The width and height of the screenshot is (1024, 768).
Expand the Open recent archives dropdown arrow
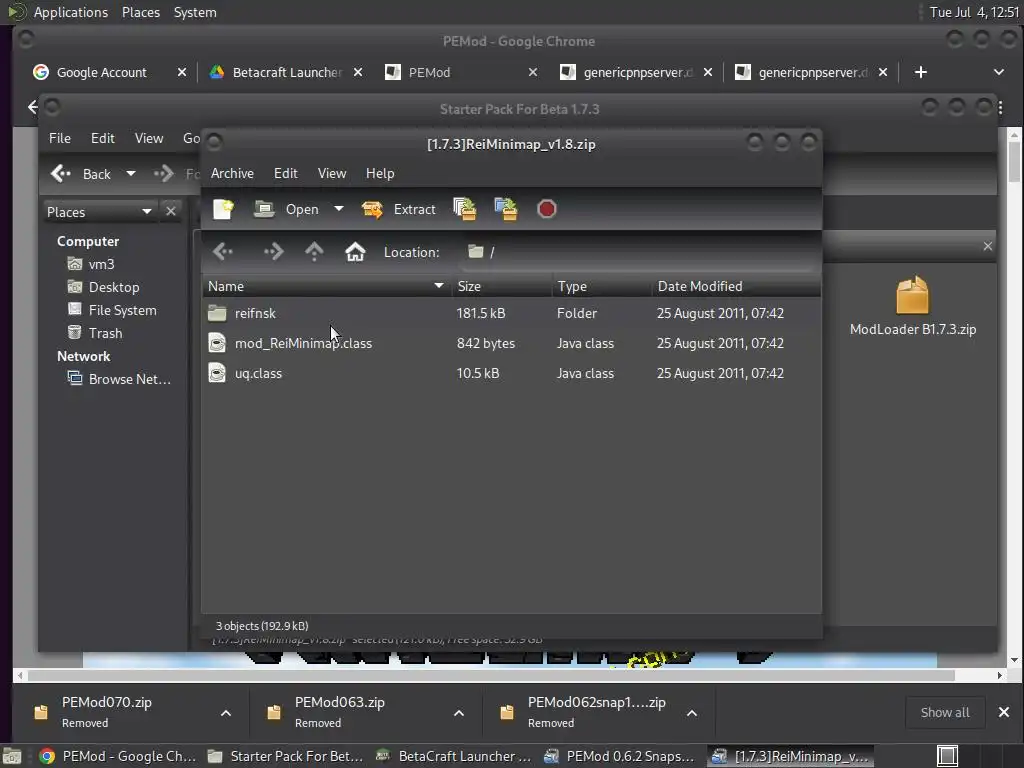[x=338, y=209]
